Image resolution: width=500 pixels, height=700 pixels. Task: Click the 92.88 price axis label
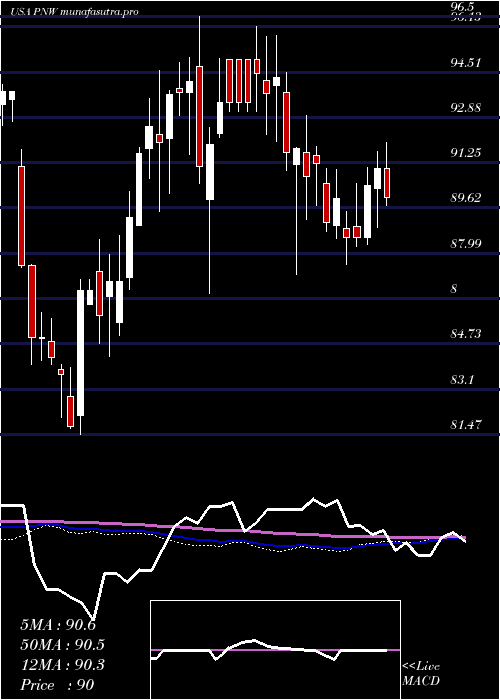pos(466,108)
